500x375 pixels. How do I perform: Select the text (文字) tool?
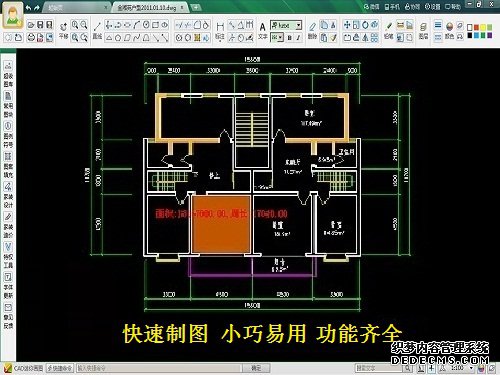point(263,31)
